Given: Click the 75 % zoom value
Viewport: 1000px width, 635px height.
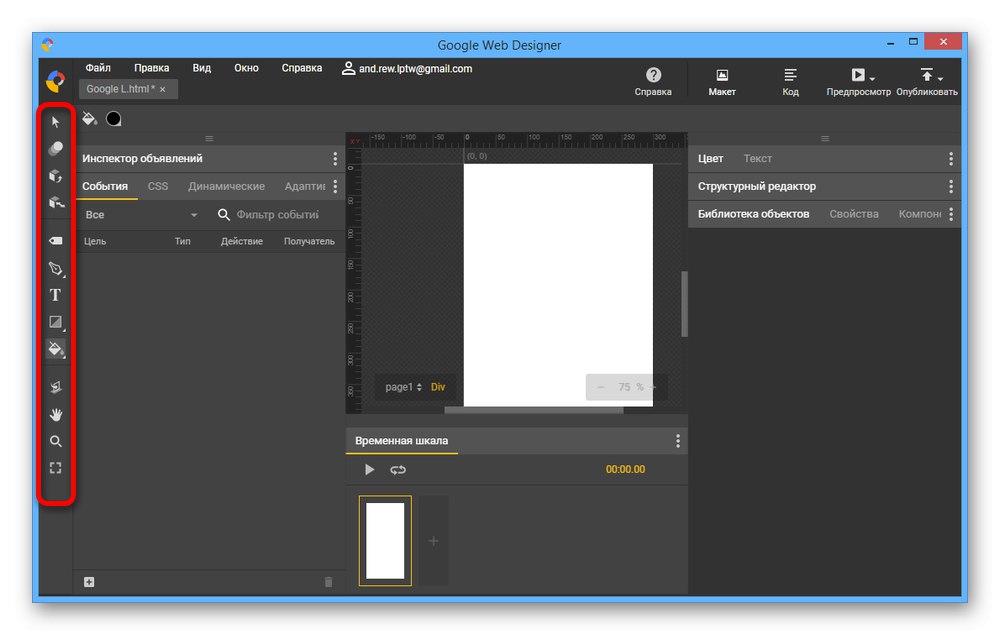Looking at the screenshot, I should tap(631, 387).
